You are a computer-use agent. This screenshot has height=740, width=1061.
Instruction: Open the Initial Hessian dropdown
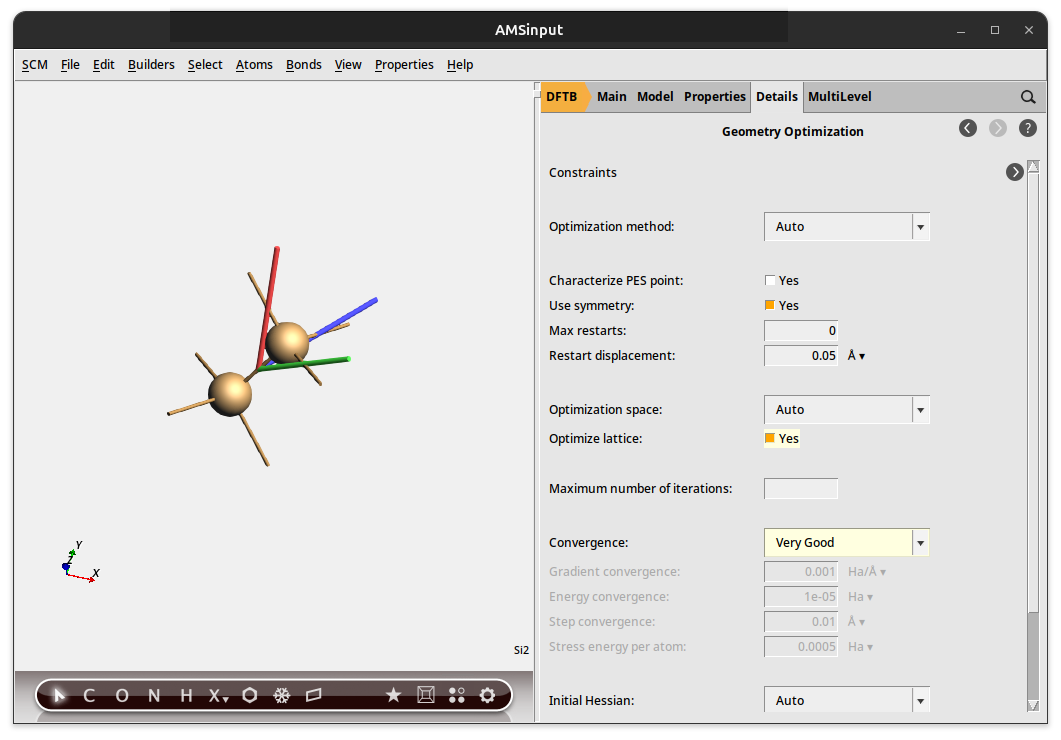[919, 700]
